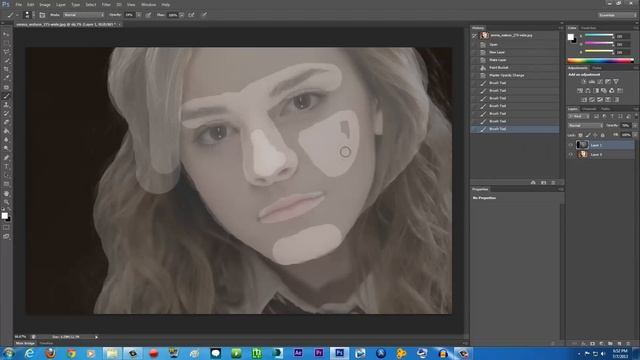Hide Layer 0 with its eye icon
The image size is (640, 360).
[x=571, y=154]
